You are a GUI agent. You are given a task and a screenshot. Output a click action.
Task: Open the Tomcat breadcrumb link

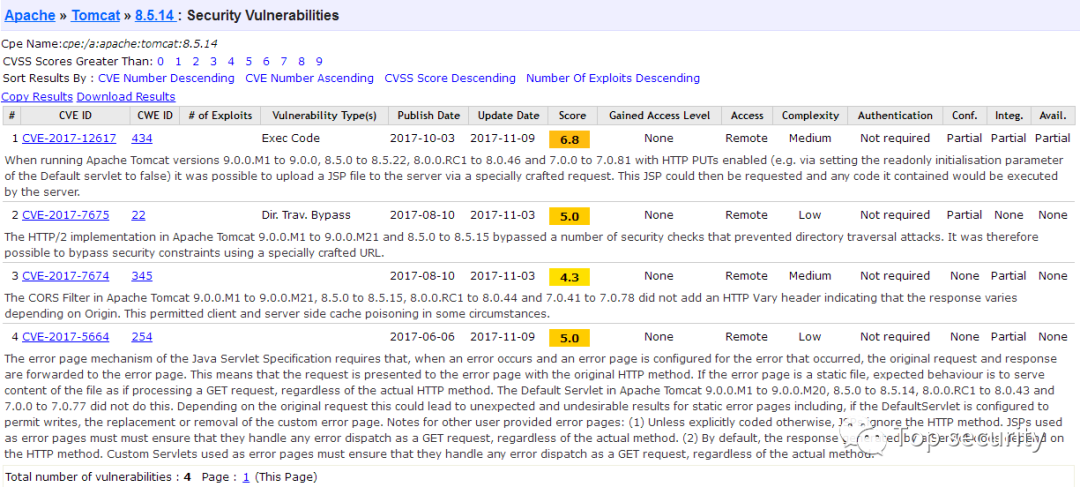tap(96, 14)
